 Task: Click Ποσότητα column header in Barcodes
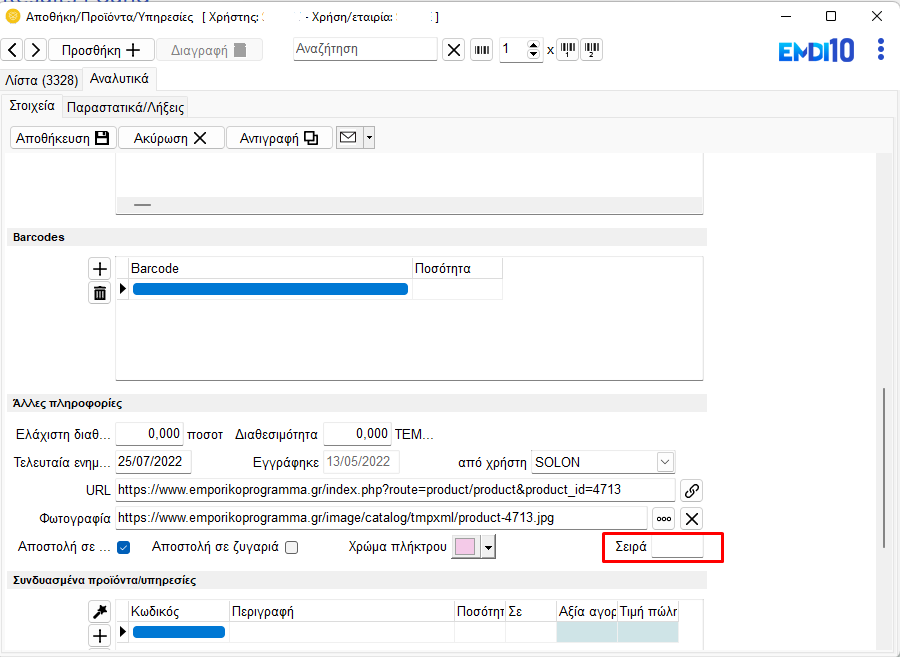point(457,269)
